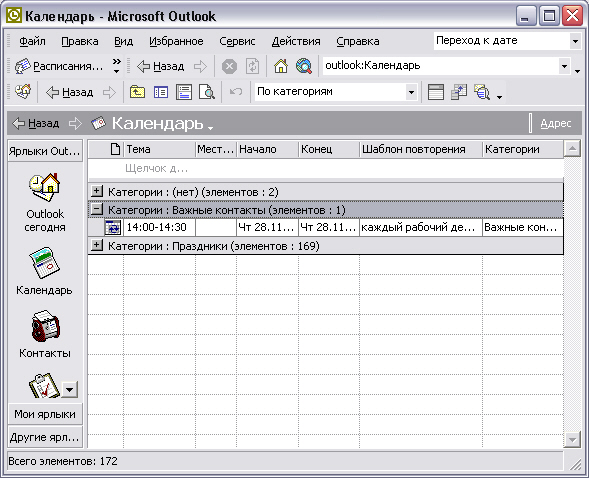Click the Мои ярлыки group button

pyautogui.click(x=45, y=414)
